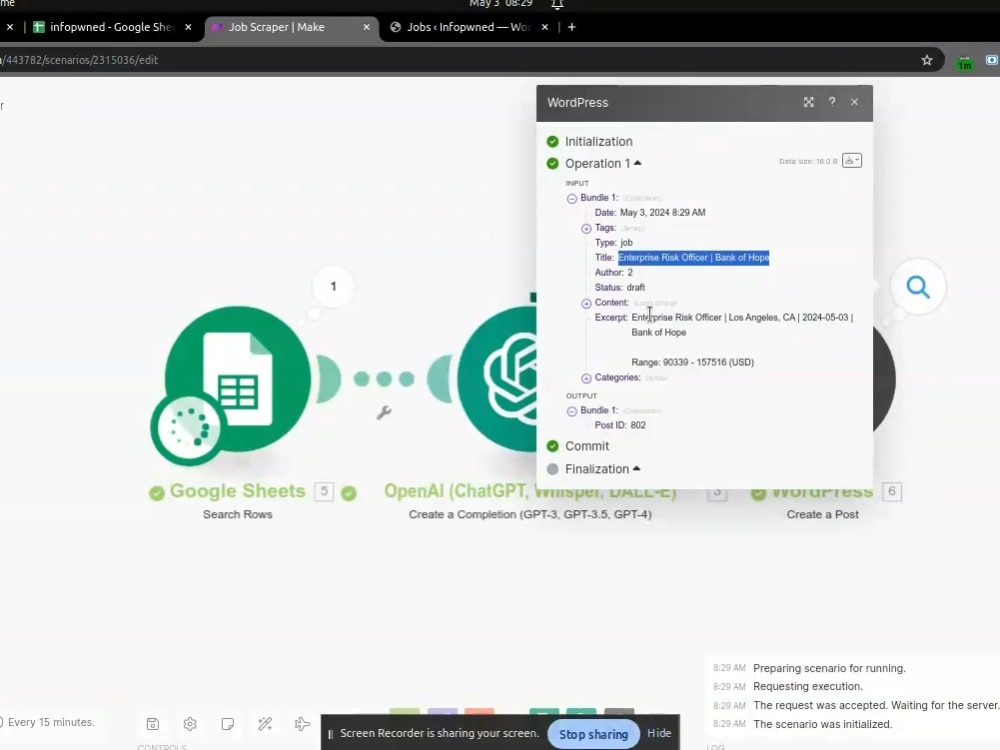Expand the Tags array
1000x750 pixels.
(586, 228)
